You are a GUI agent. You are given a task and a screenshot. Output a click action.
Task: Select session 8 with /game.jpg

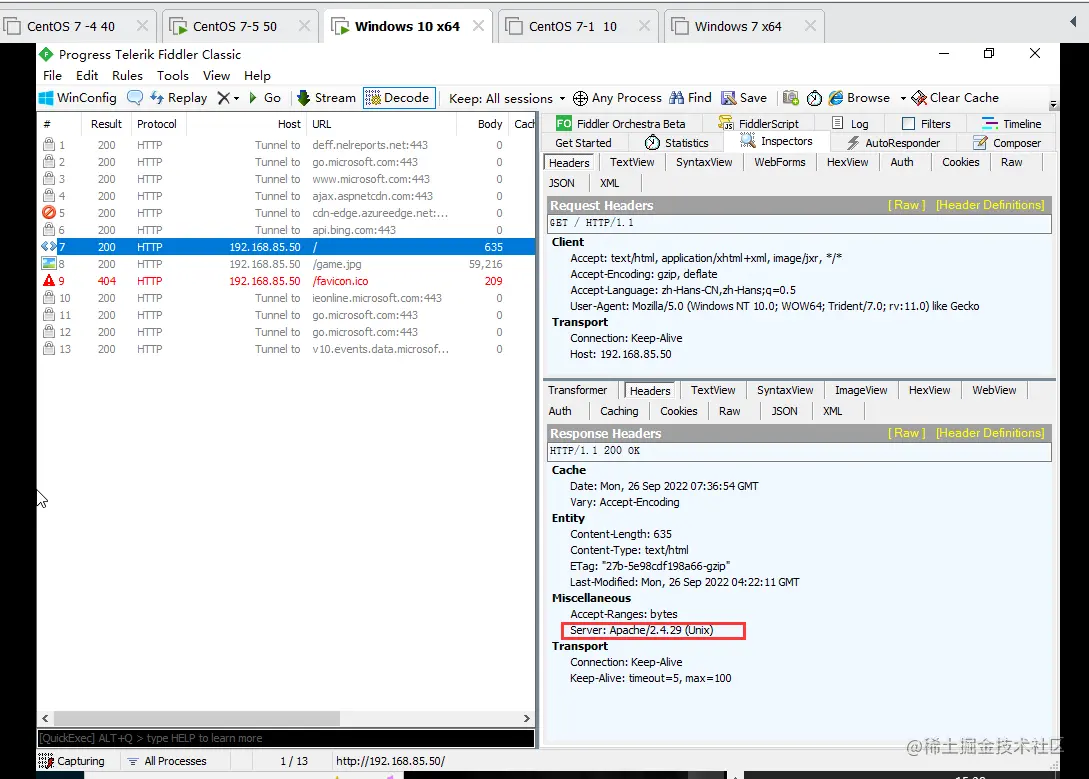[x=286, y=264]
